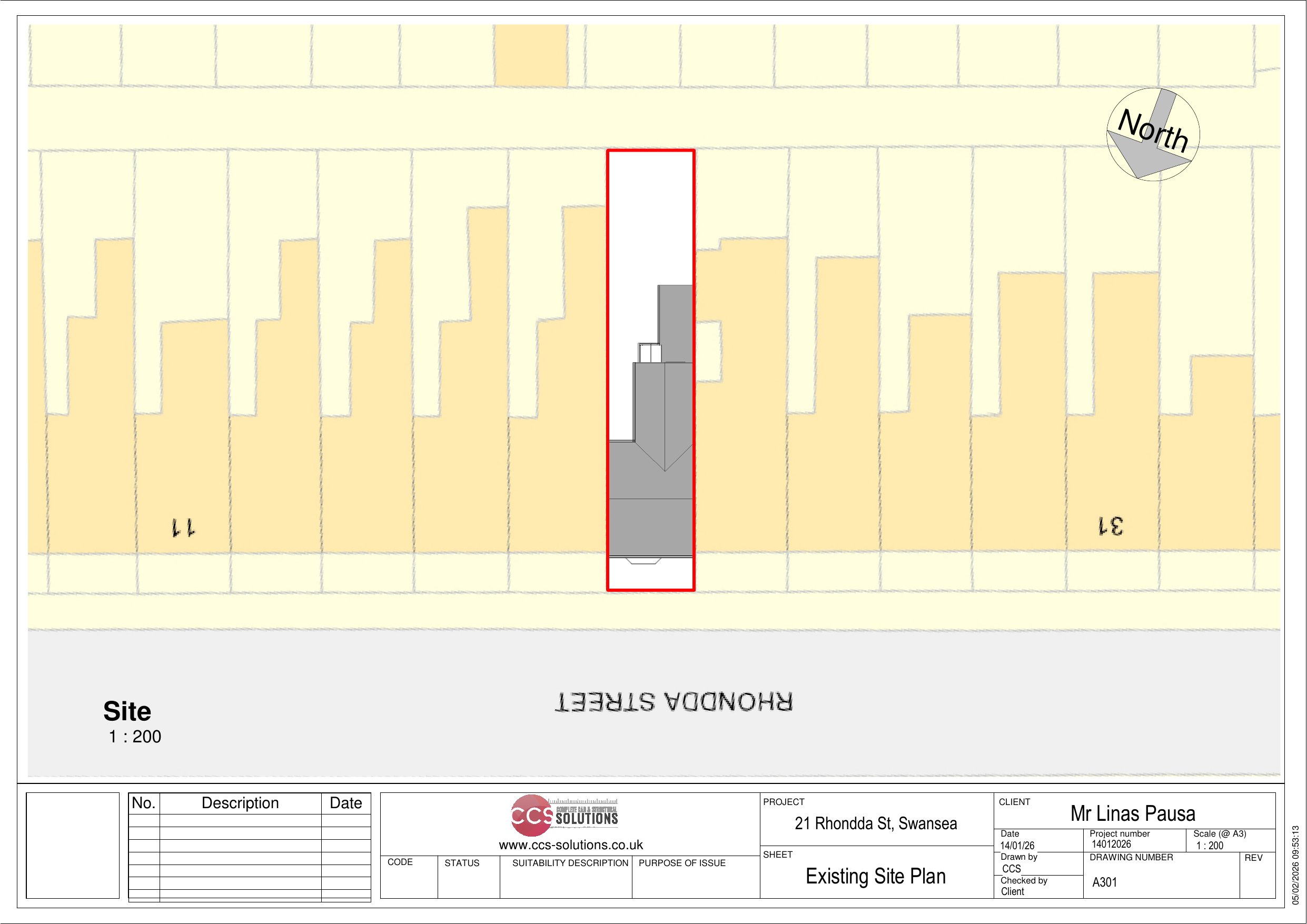Click the Existing Site Plan sheet title

(x=876, y=876)
